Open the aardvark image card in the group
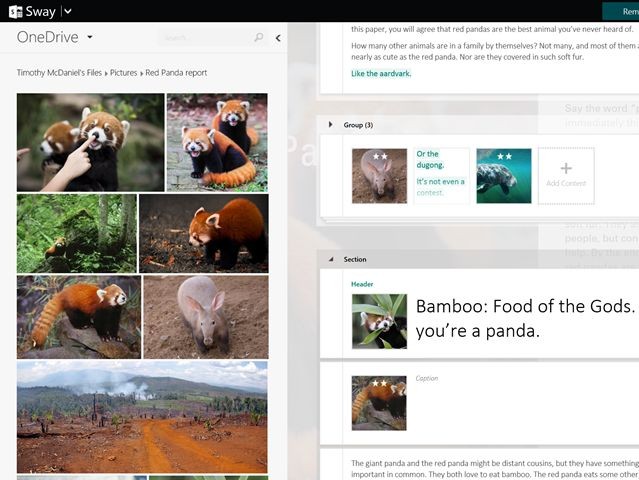Viewport: 639px width, 480px height. click(x=379, y=176)
